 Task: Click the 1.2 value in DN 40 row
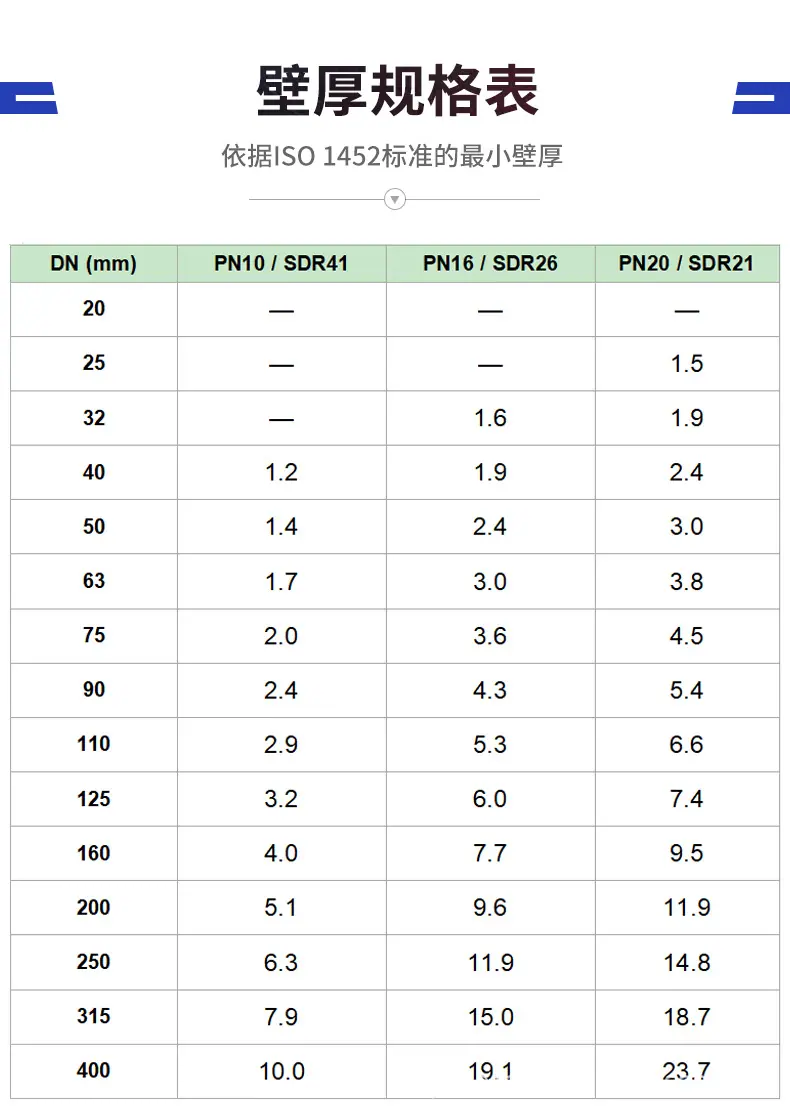[x=281, y=472]
